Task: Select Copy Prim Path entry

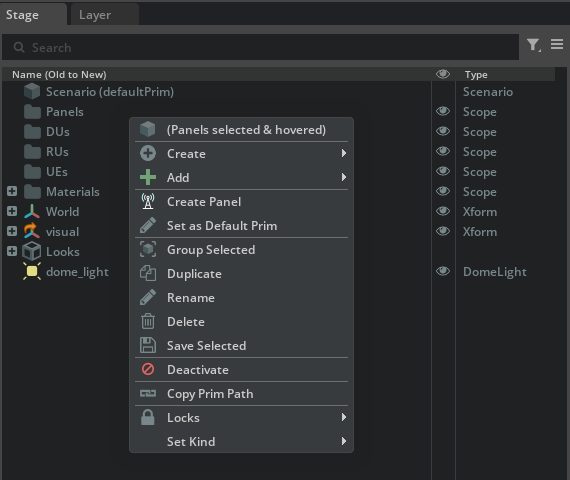Action: 241,394
